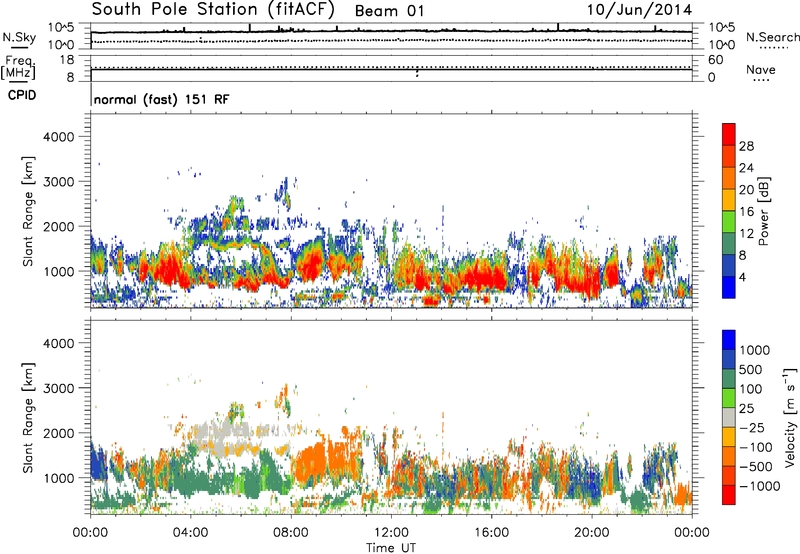The height and width of the screenshot is (554, 800).
Task: Click '4000' on the power panel range axis
Action: click(x=59, y=137)
